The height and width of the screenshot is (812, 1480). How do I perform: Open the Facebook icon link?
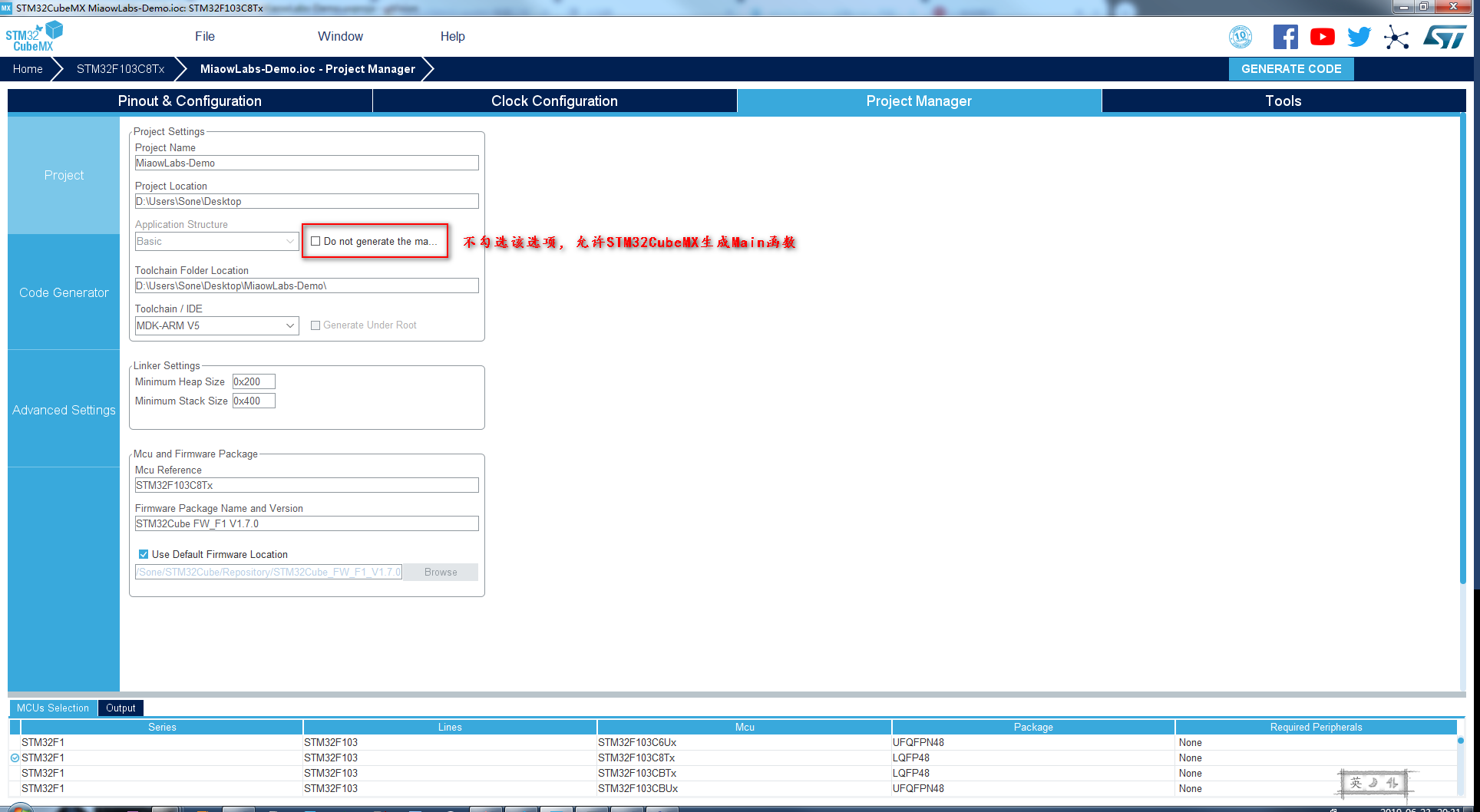[x=1286, y=37]
